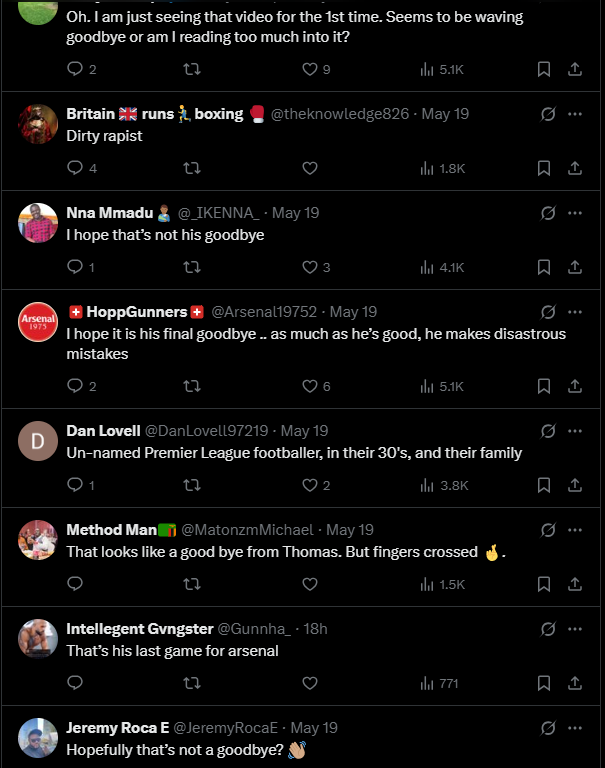The height and width of the screenshot is (768, 605).
Task: Open Grok icon on Jeremy Roca E's tweet
Action: point(547,728)
